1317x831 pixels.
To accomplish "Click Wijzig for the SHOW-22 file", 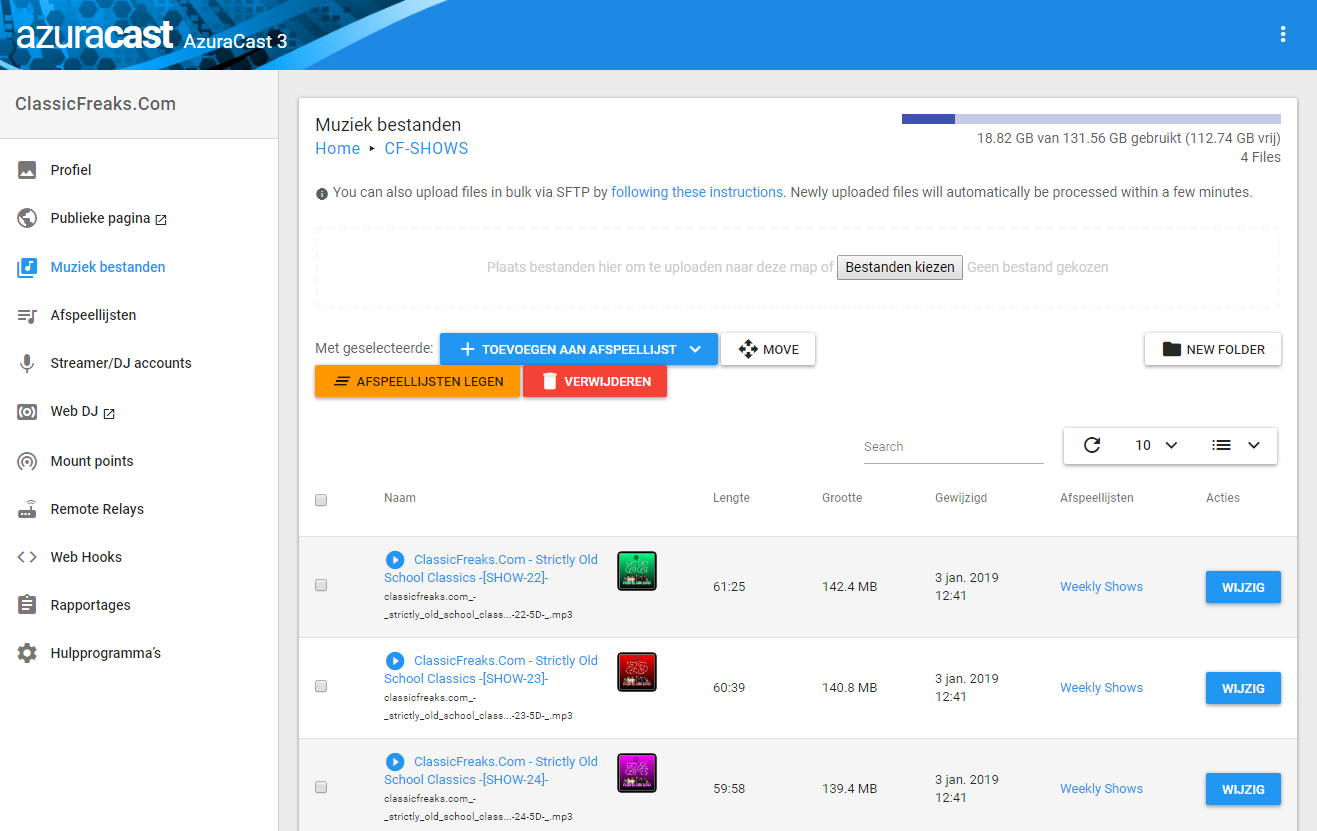I will pyautogui.click(x=1243, y=587).
